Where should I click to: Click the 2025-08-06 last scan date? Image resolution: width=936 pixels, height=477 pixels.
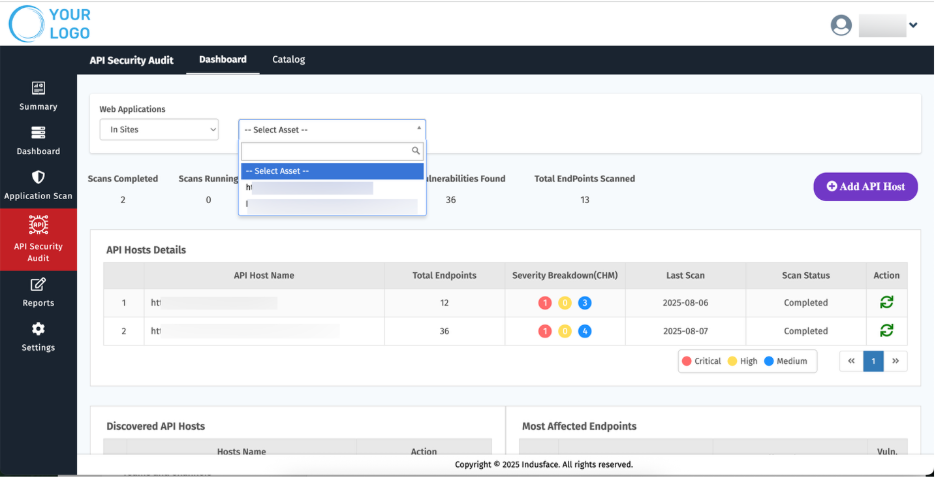click(x=685, y=303)
